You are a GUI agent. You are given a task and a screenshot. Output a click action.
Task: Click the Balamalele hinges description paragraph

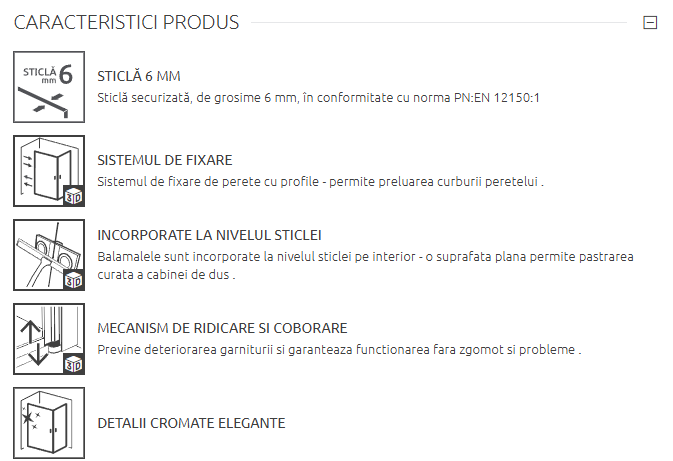[365, 266]
